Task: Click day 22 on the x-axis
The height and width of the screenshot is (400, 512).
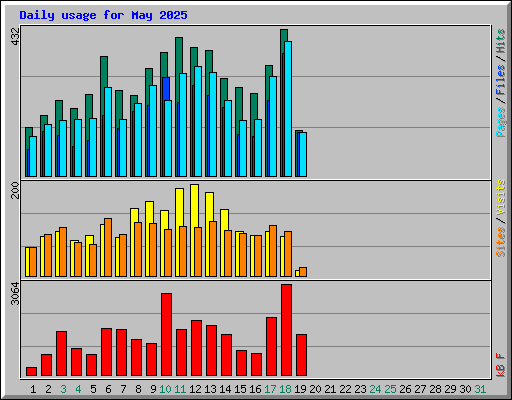Action: click(345, 389)
